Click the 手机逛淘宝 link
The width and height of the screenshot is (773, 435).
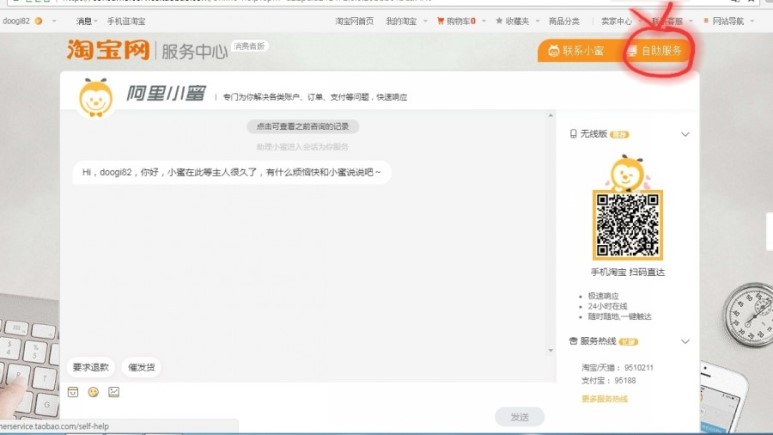(126, 21)
